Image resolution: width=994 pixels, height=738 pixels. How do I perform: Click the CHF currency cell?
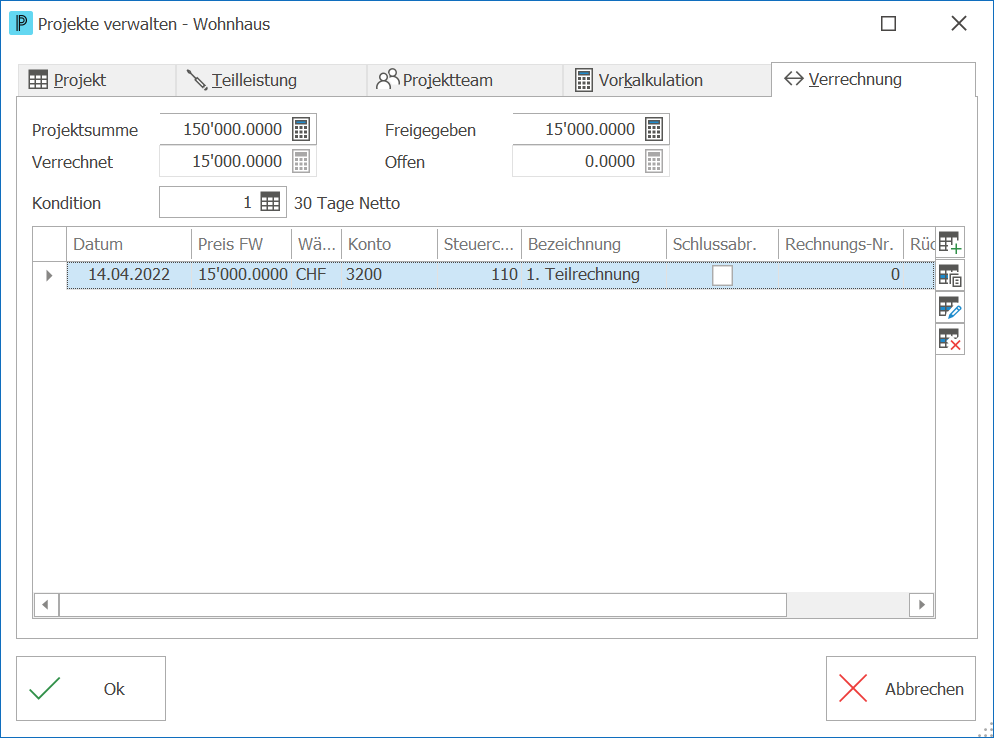(316, 275)
